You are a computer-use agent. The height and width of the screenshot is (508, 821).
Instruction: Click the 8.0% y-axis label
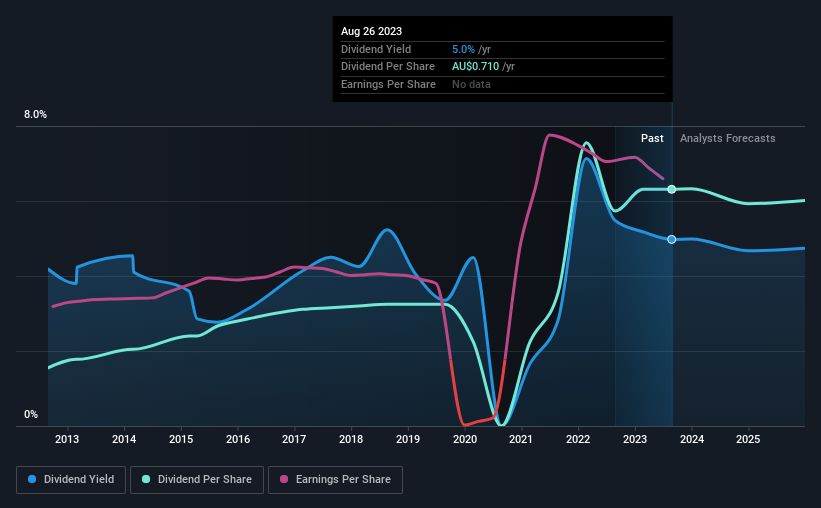coord(35,115)
